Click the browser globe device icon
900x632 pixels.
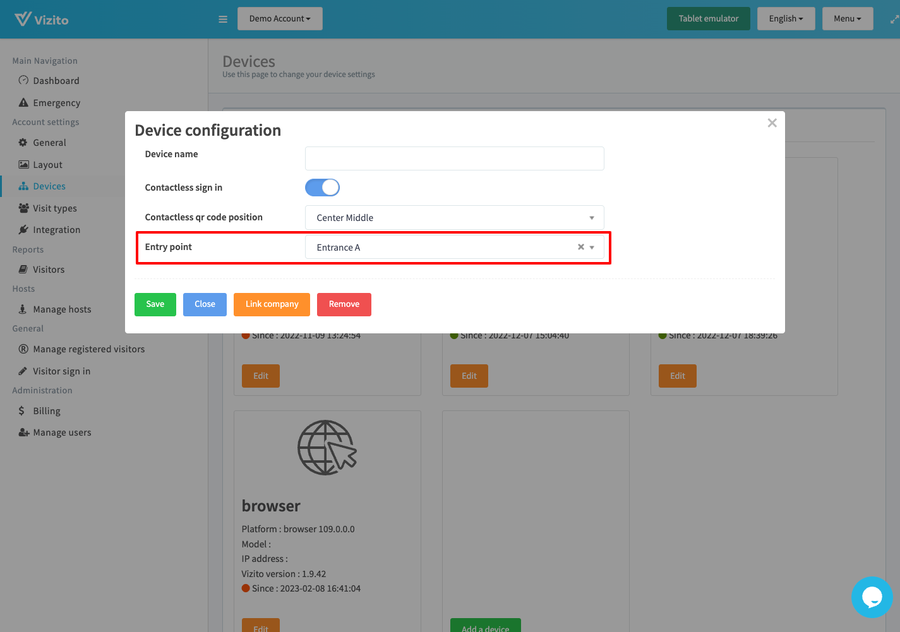click(327, 447)
